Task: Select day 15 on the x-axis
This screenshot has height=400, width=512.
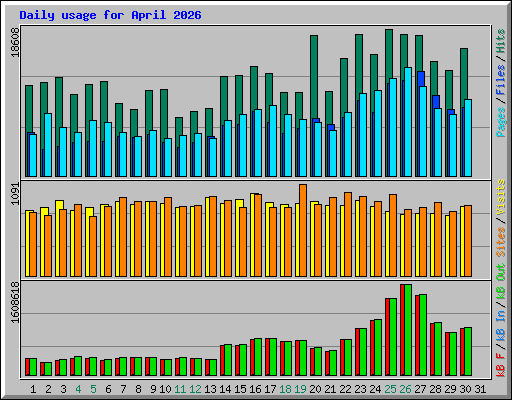Action: tap(240, 389)
